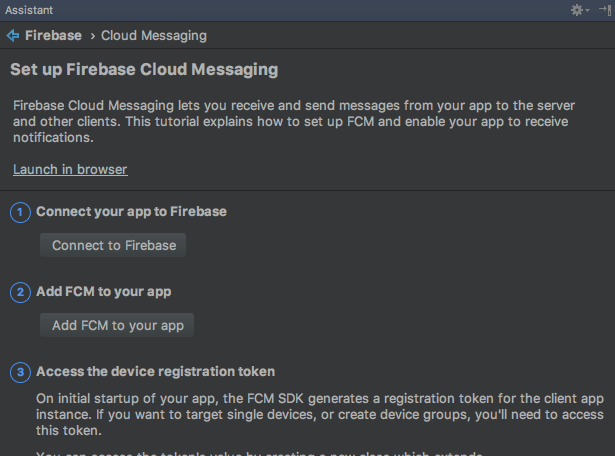Open the Launch in browser link
The image size is (615, 456).
coord(70,169)
